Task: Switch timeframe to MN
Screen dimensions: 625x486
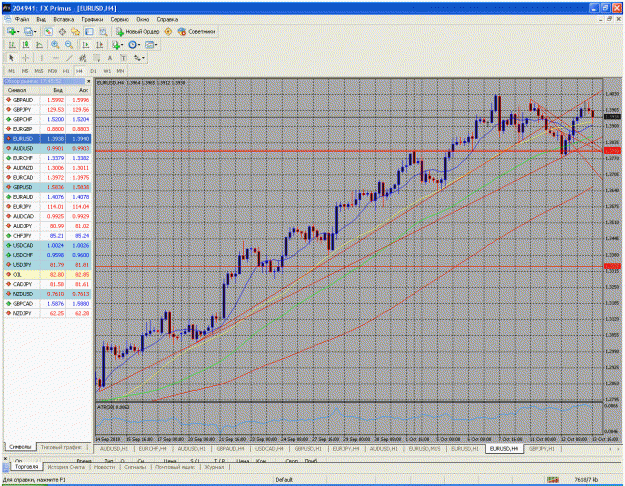Action: pyautogui.click(x=120, y=71)
